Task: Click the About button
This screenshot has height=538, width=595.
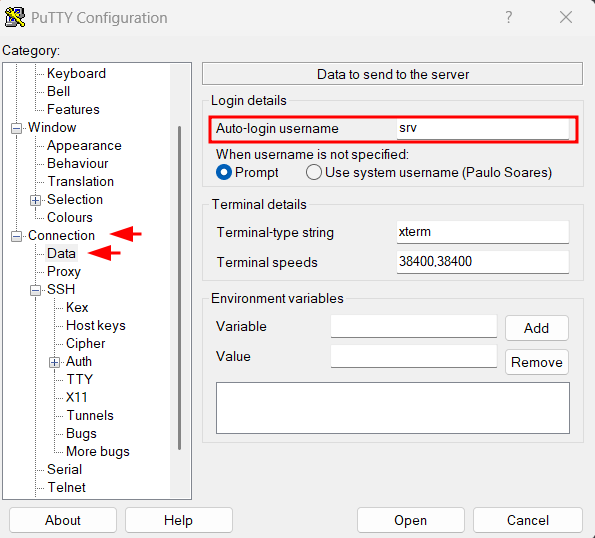Action: pyautogui.click(x=63, y=520)
